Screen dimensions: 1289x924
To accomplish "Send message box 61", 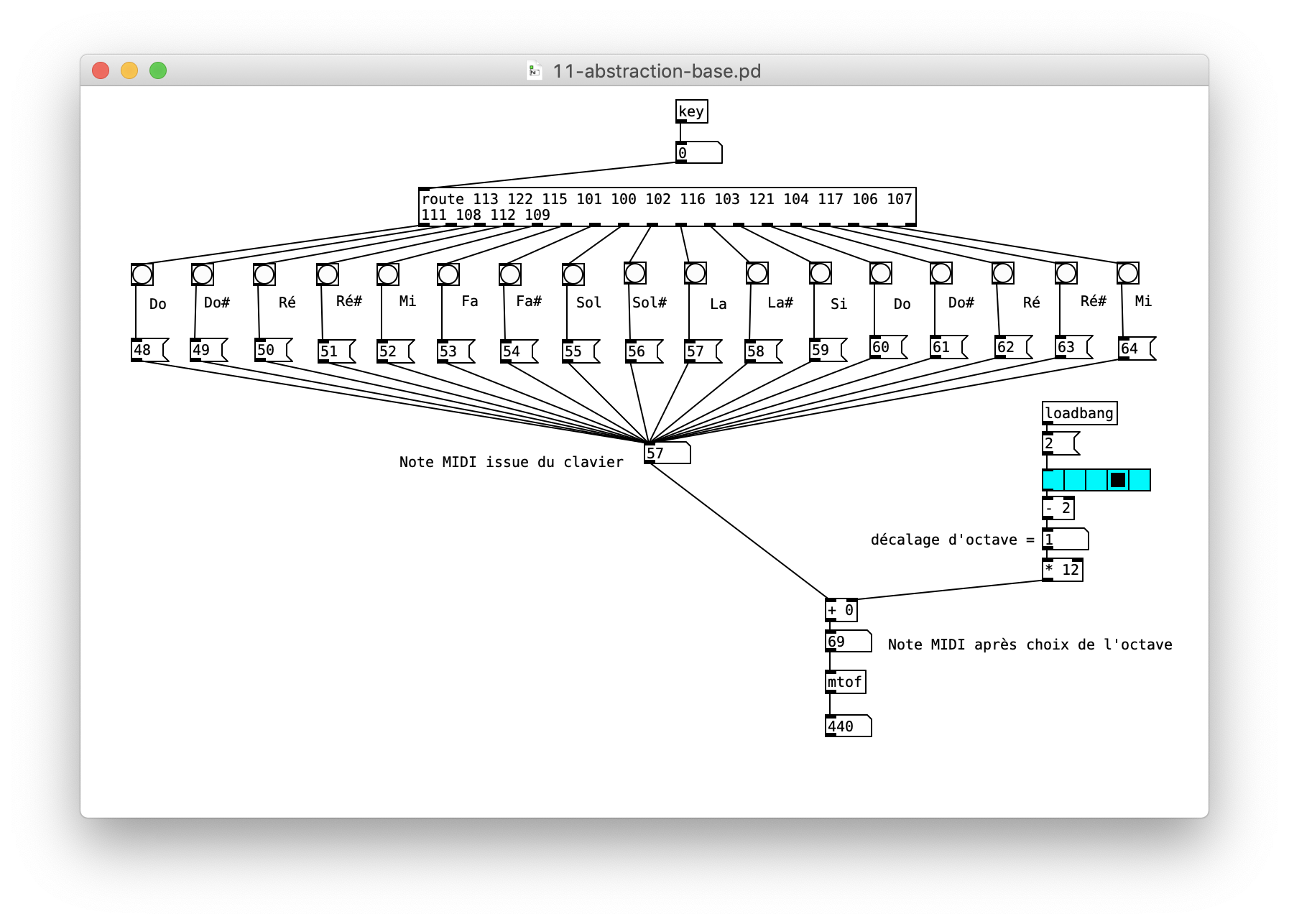I will point(949,347).
